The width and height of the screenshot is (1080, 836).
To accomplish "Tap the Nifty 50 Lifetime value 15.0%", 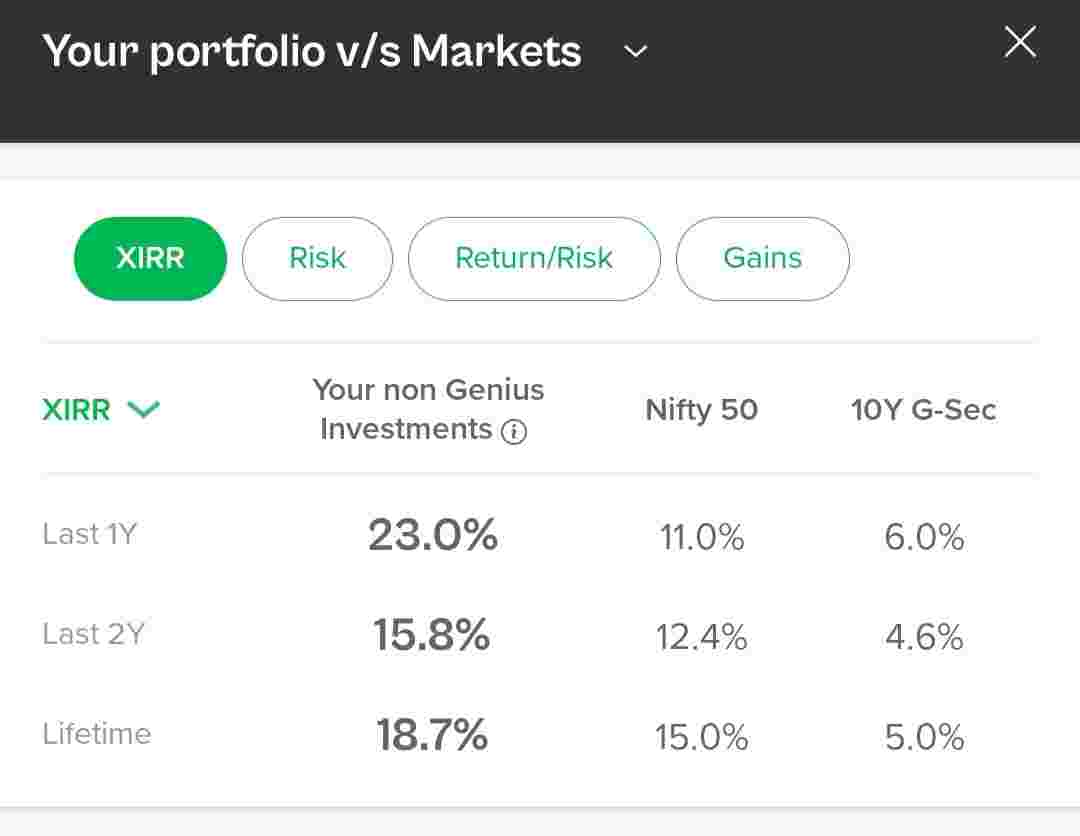I will coord(701,737).
